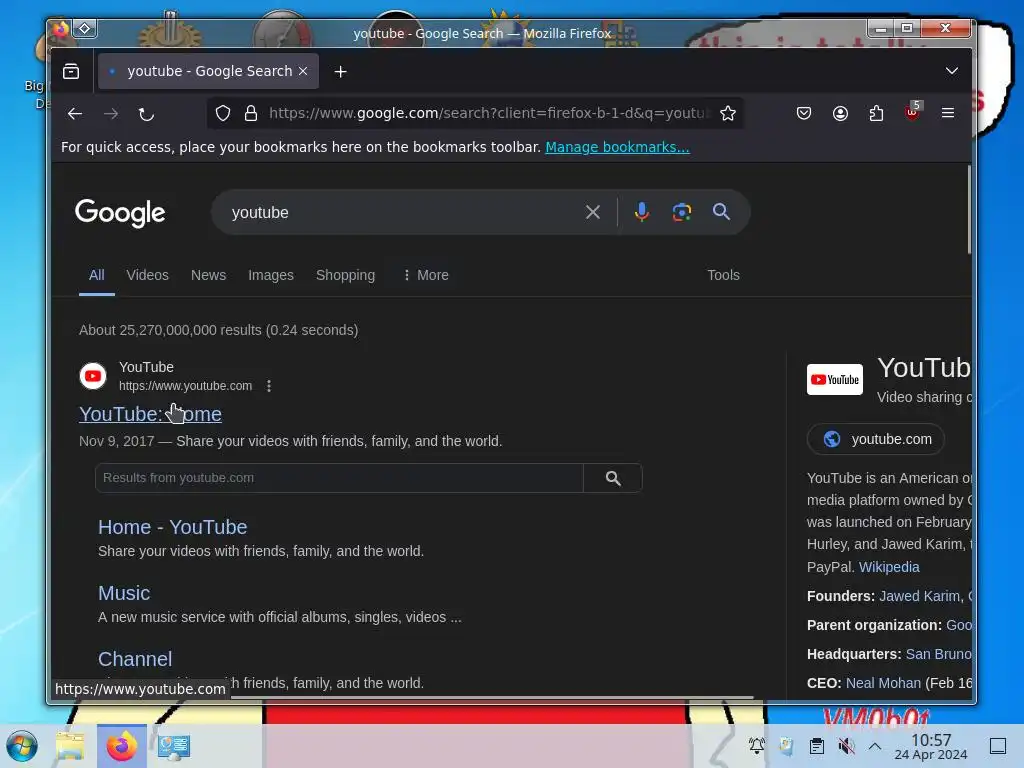The image size is (1024, 768).
Task: Click the URL address field
Action: pyautogui.click(x=487, y=113)
